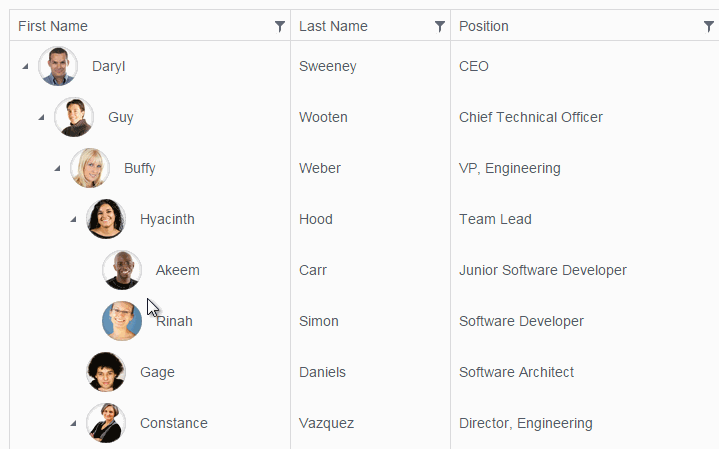Select the Simon last name cell
Viewport: 719px width, 449px height.
[x=319, y=321]
